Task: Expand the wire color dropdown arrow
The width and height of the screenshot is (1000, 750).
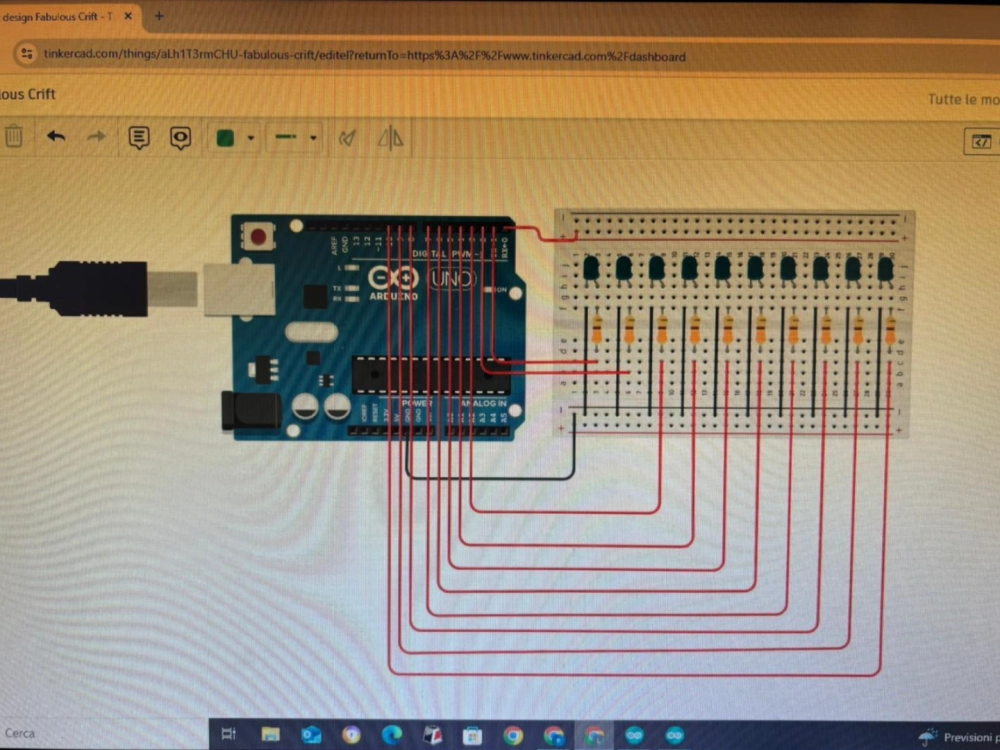Action: coord(250,138)
